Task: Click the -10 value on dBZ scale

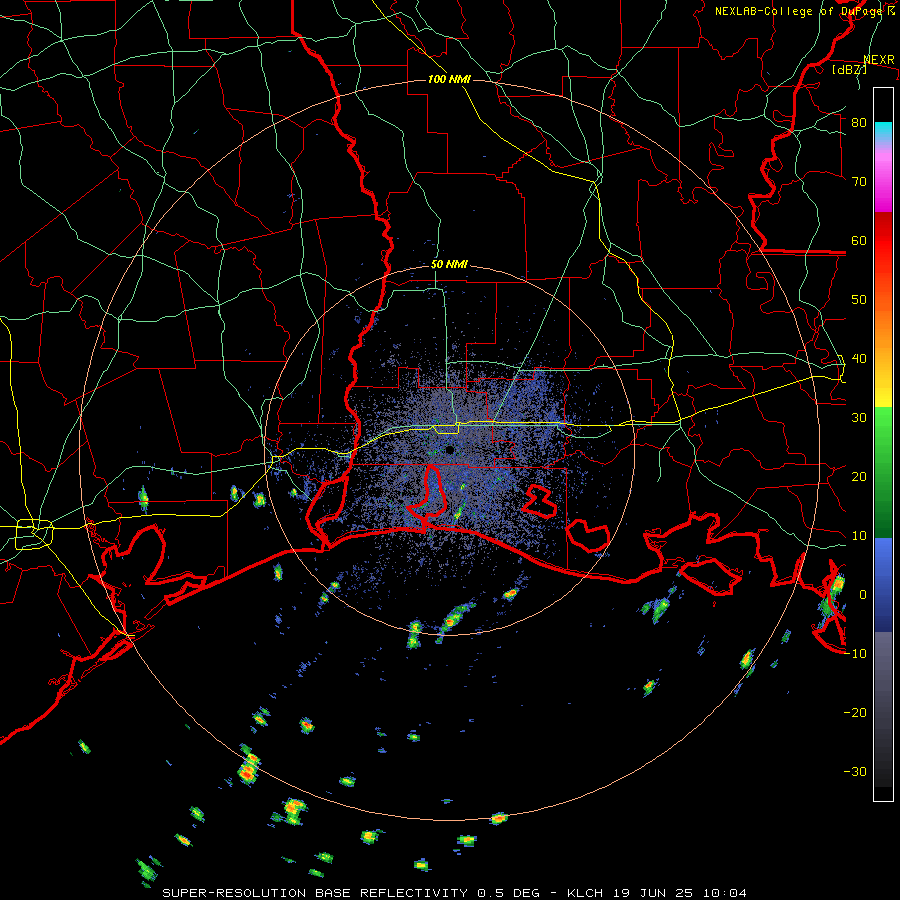Action: [855, 654]
